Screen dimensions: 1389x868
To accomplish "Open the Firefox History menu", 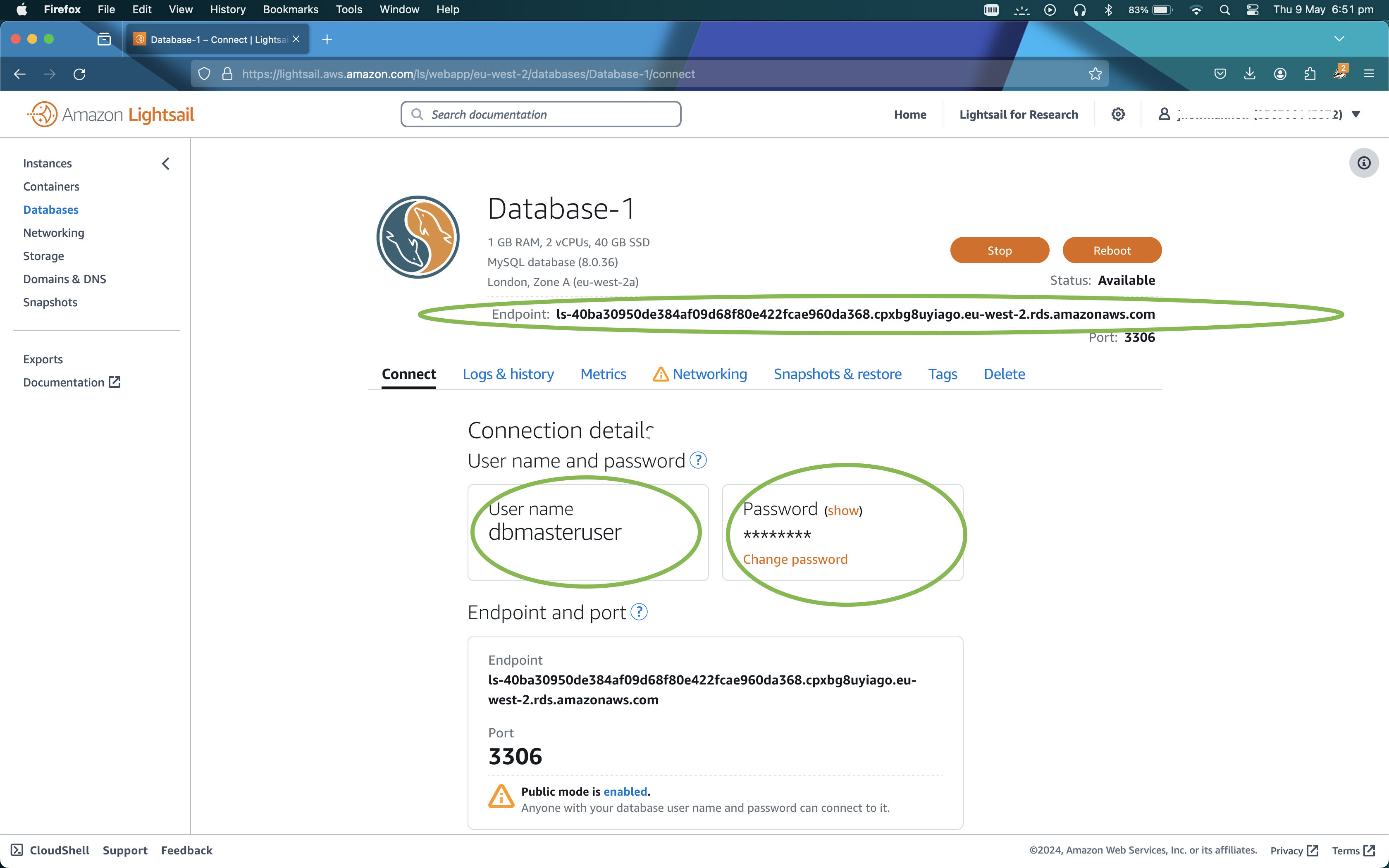I will coord(227,9).
